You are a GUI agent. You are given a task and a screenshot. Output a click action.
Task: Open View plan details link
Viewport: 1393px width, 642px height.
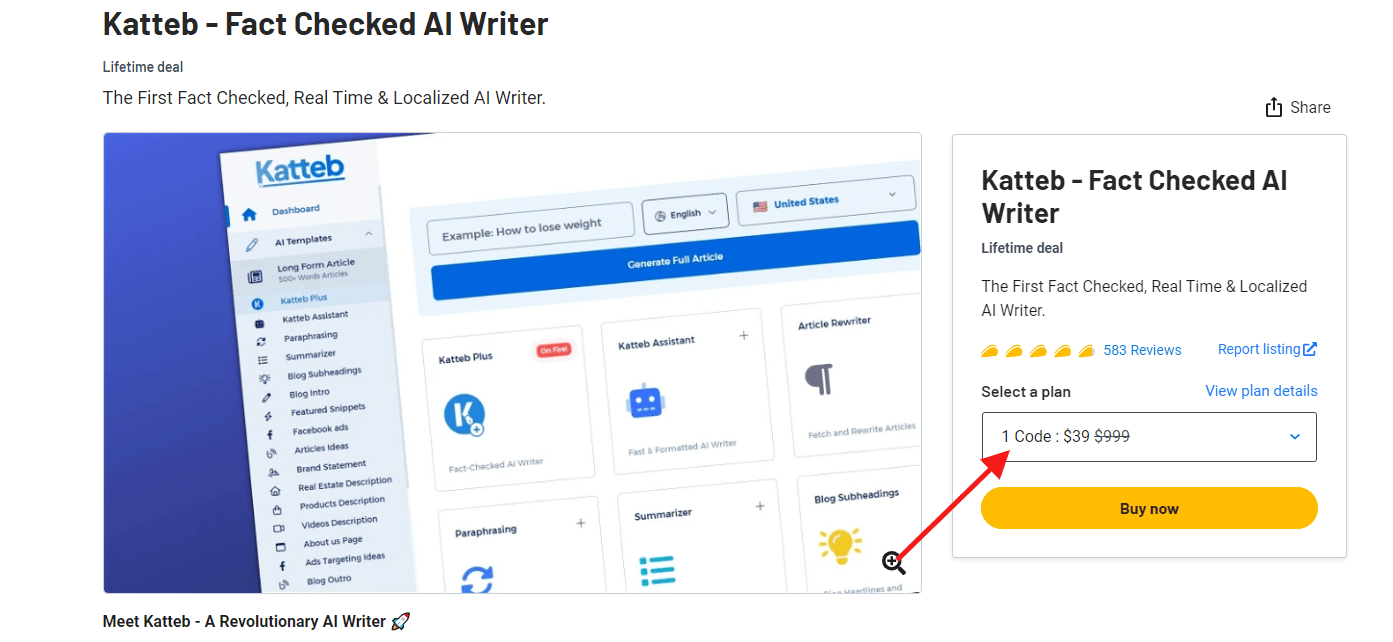point(1261,391)
